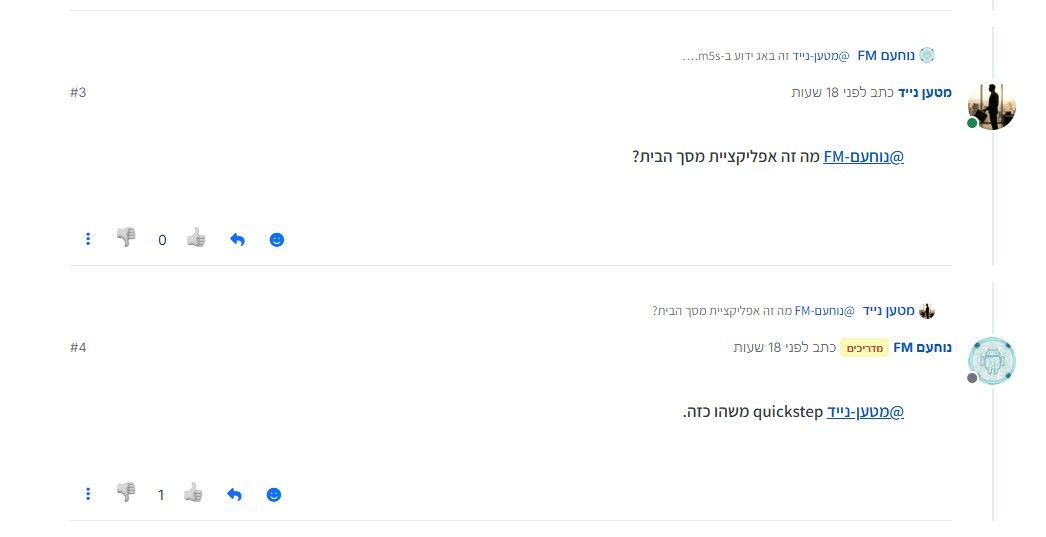Open three-dot menu on post #4
This screenshot has height=537, width=1046.
(88, 494)
